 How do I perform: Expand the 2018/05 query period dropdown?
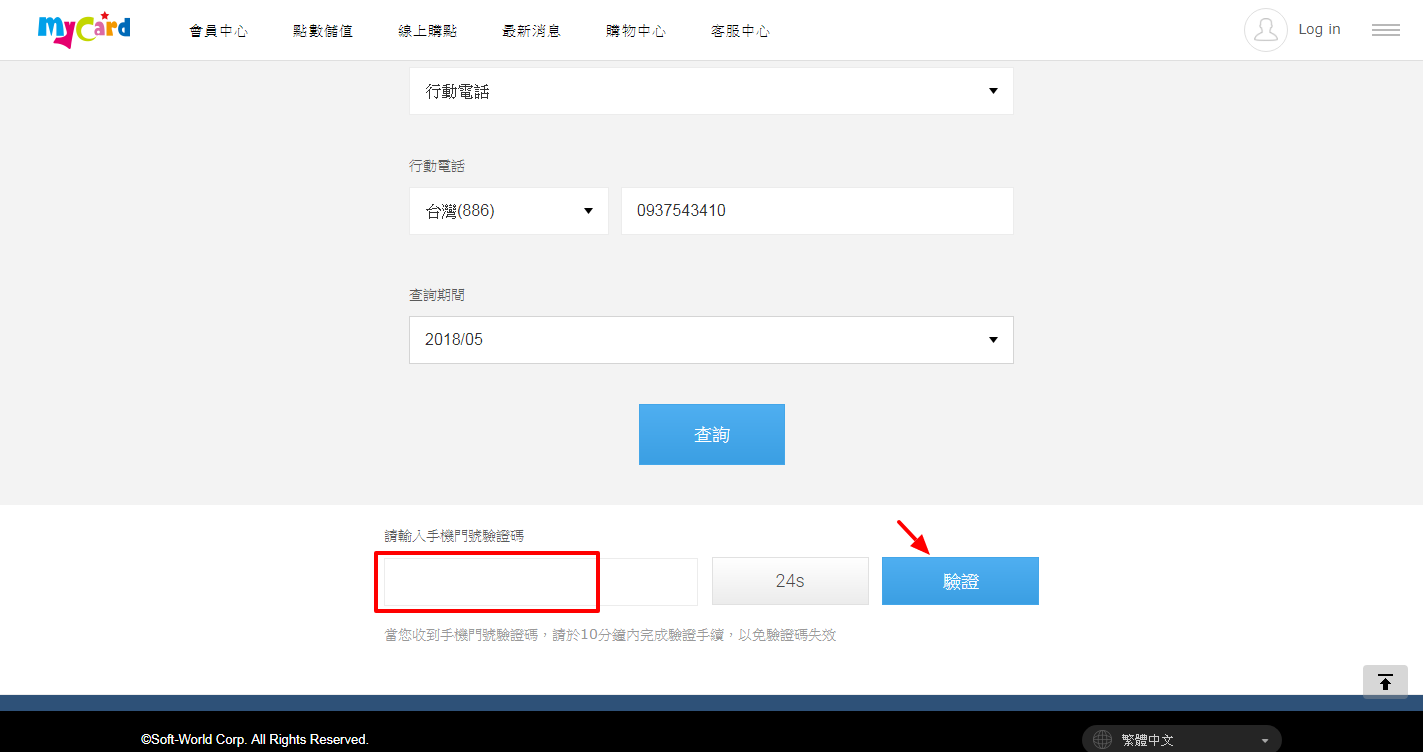click(711, 340)
